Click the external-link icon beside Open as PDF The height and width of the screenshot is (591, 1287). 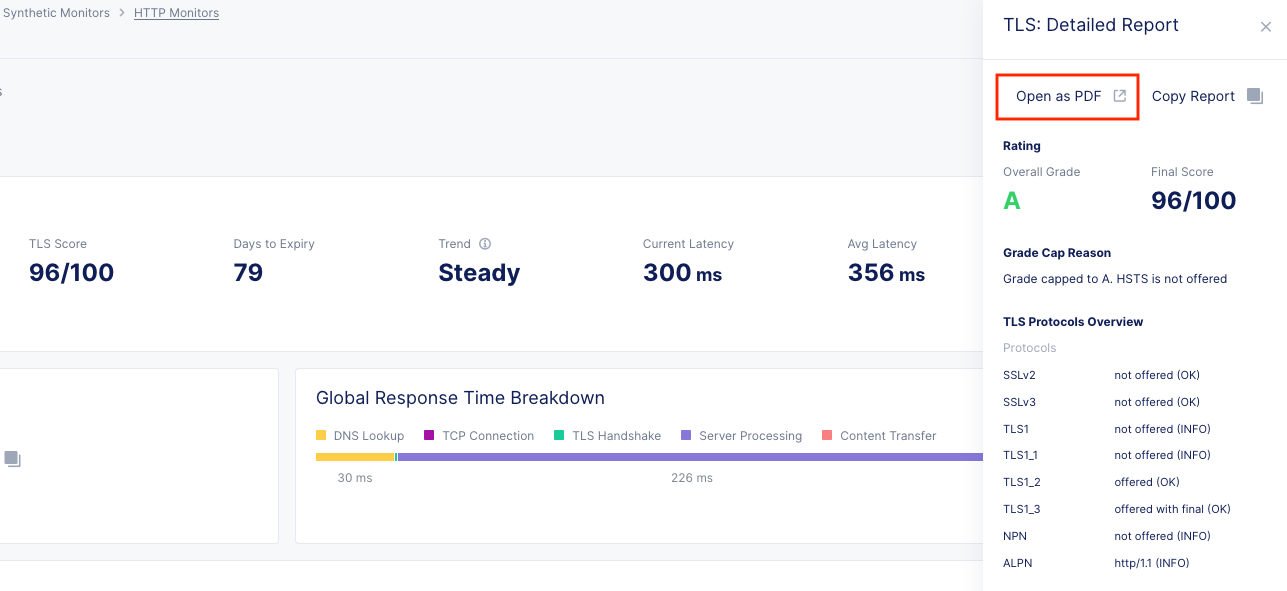tap(1120, 96)
